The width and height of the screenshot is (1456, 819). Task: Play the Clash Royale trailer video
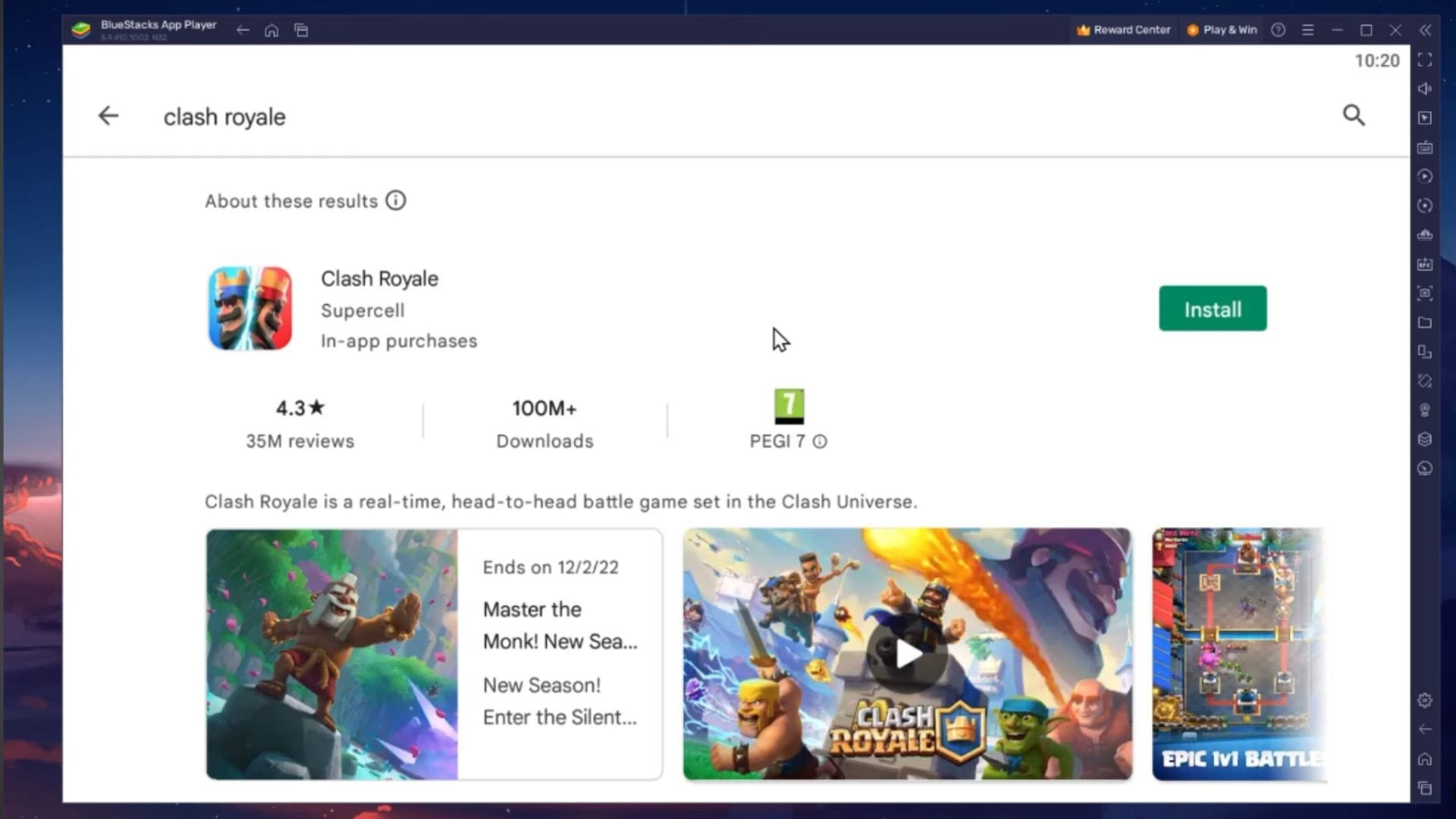[906, 654]
